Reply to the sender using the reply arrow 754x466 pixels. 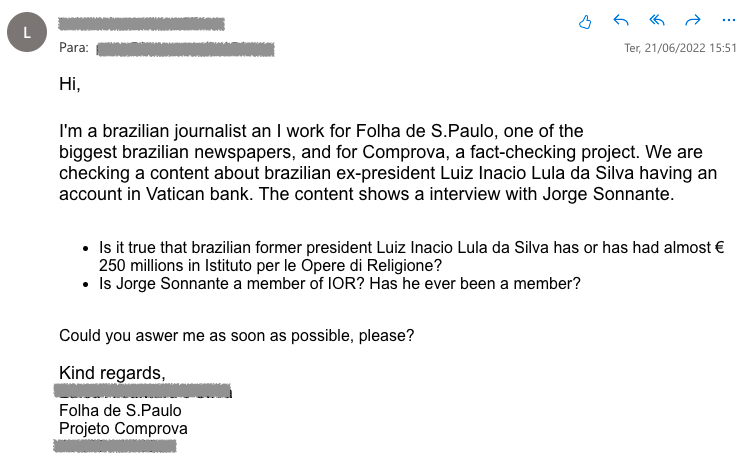coord(621,20)
